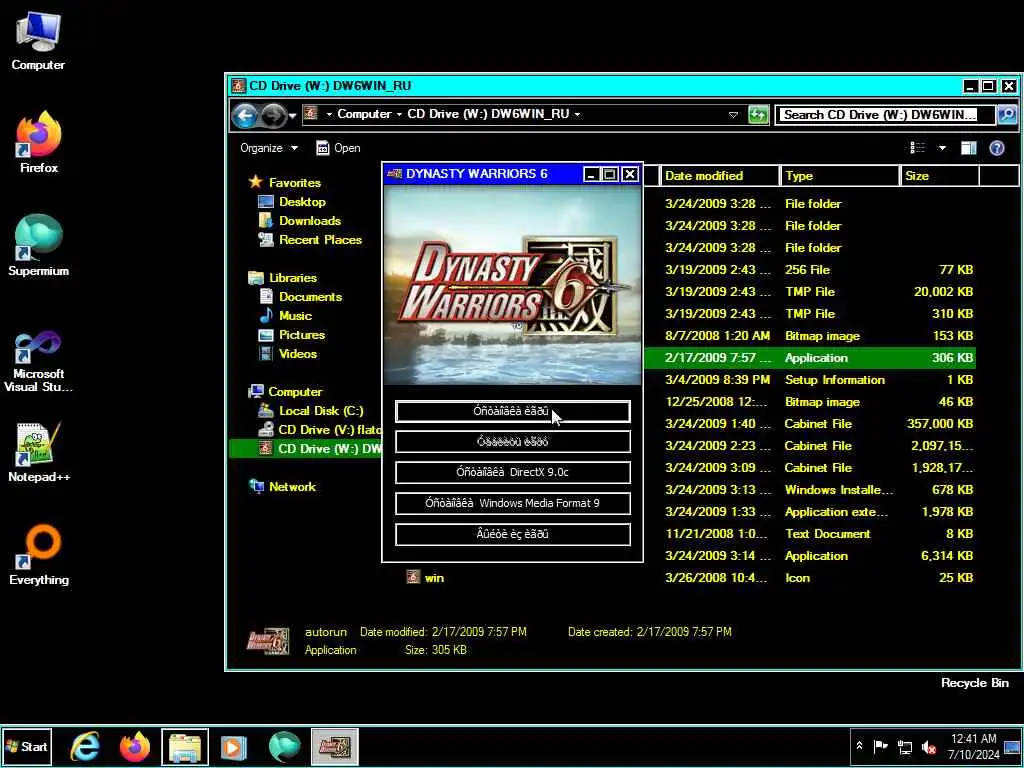1024x768 pixels.
Task: Click the DirectX 9.0c install button
Action: coord(513,472)
